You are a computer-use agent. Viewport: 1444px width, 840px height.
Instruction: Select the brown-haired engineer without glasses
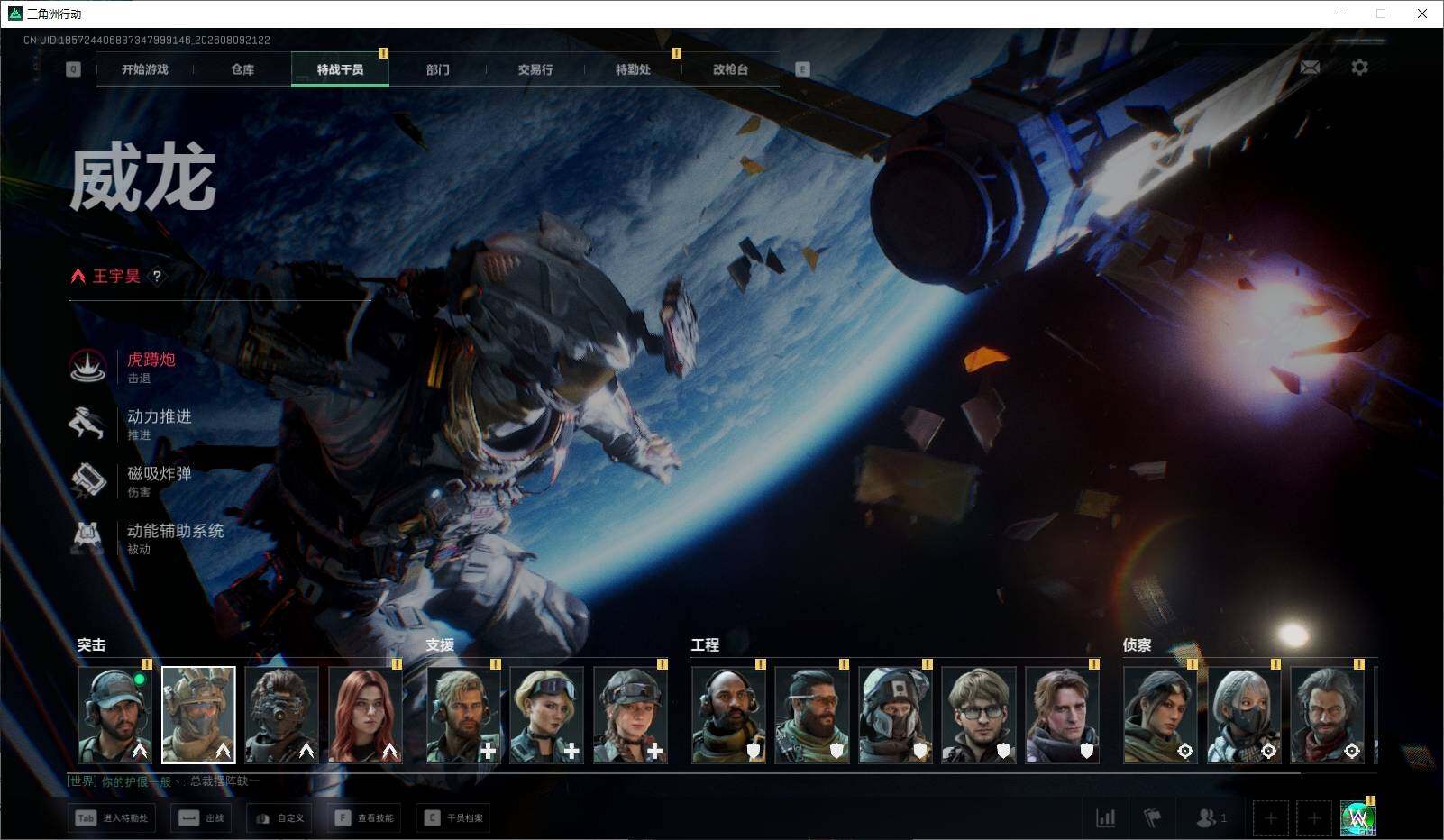click(x=1062, y=715)
